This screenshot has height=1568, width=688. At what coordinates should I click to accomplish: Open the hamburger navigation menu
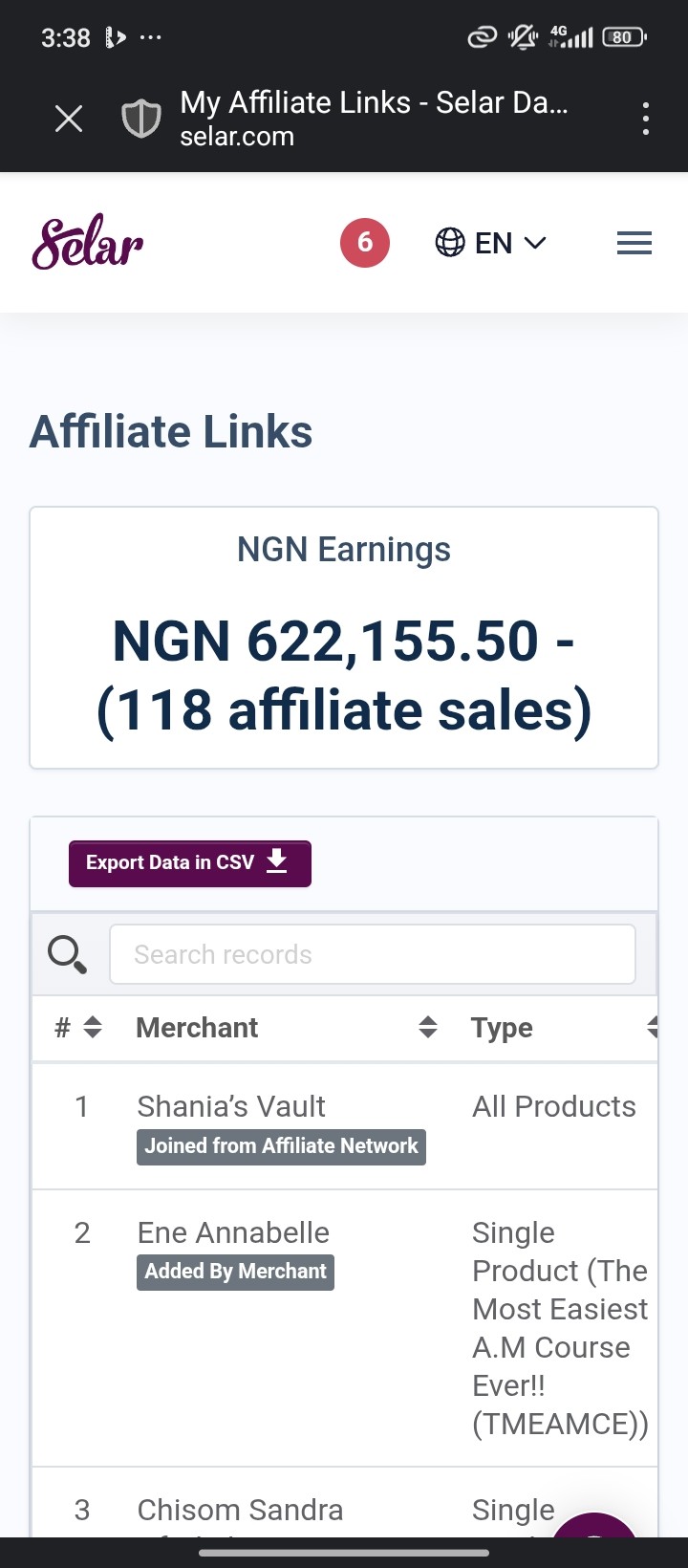(x=634, y=243)
